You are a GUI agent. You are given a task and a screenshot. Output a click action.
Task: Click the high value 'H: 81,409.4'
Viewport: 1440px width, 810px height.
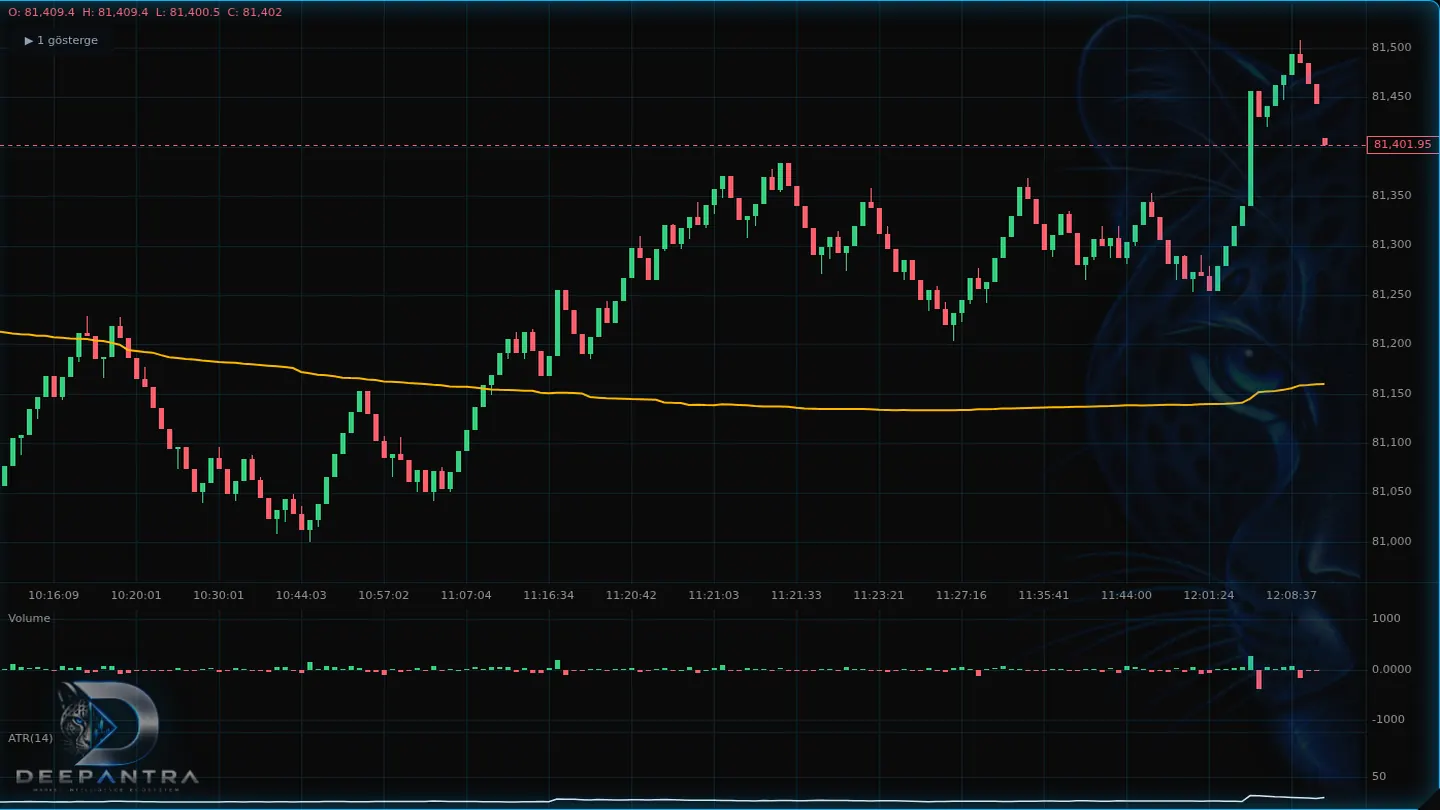[x=115, y=12]
